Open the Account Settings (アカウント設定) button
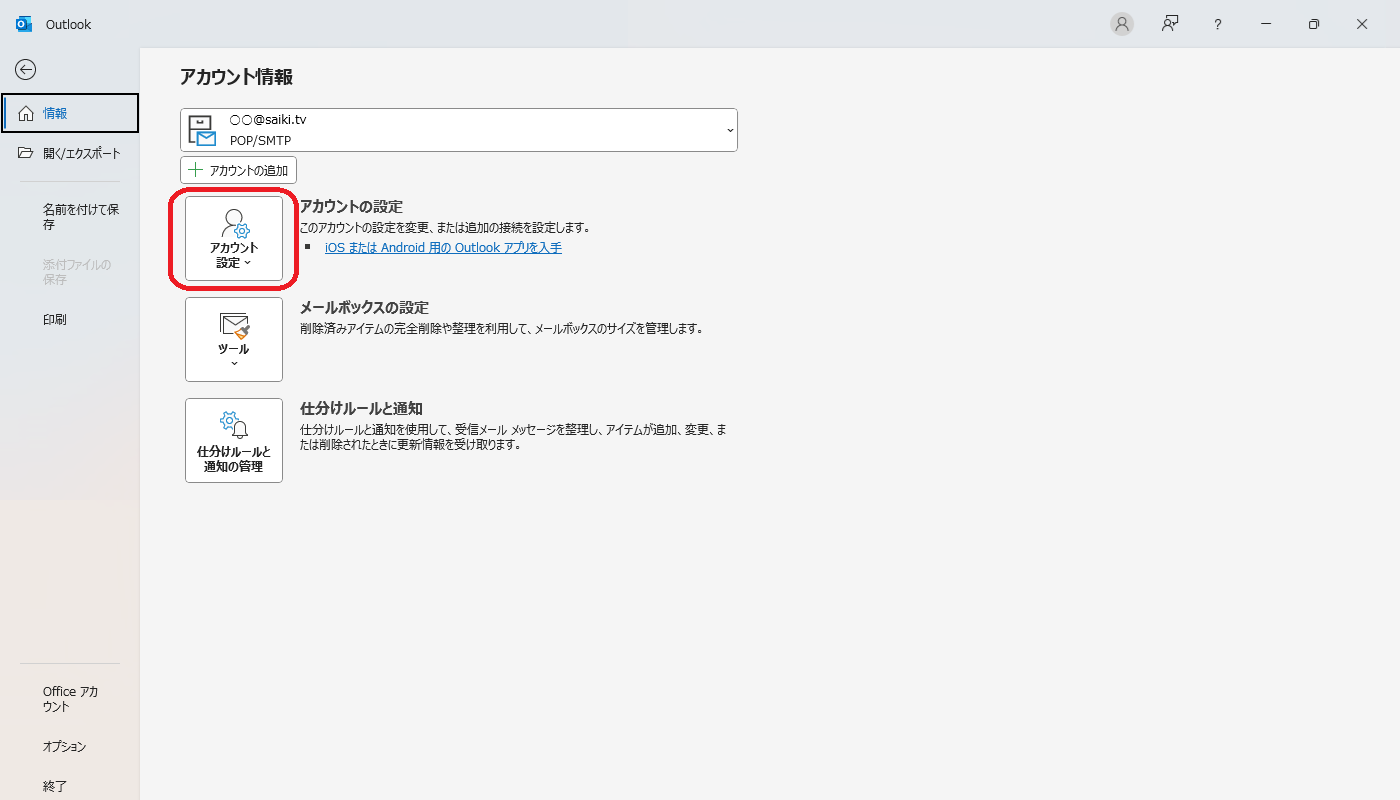The width and height of the screenshot is (1400, 800). pyautogui.click(x=234, y=239)
